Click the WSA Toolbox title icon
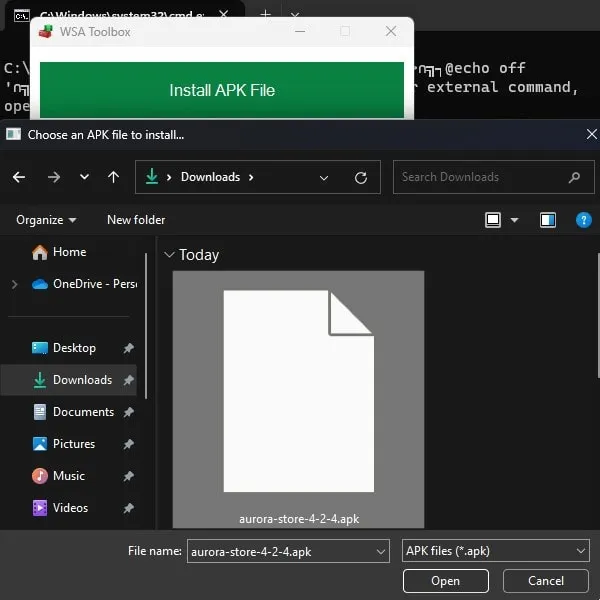 tap(46, 32)
